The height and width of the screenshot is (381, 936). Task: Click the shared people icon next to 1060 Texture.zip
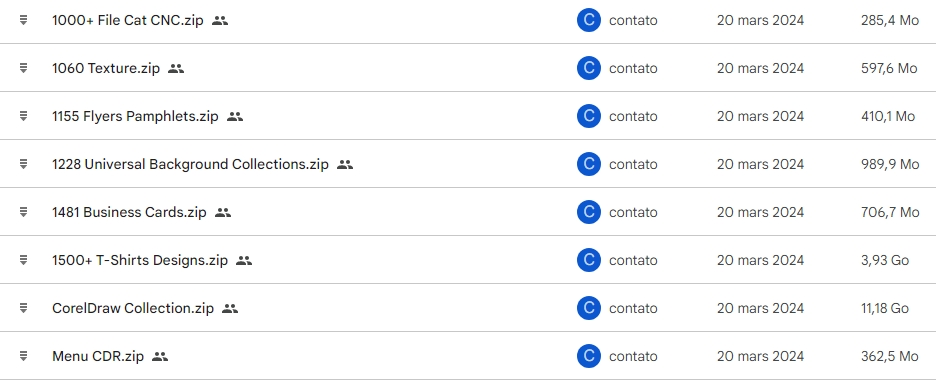[176, 68]
